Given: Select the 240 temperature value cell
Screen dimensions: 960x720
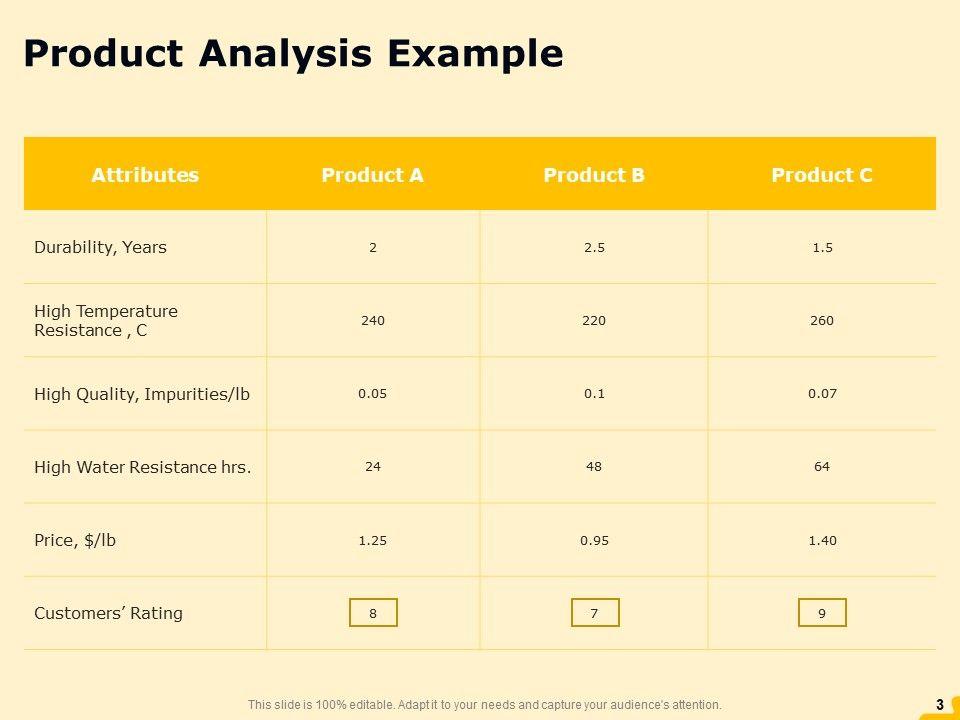Looking at the screenshot, I should coord(373,321).
